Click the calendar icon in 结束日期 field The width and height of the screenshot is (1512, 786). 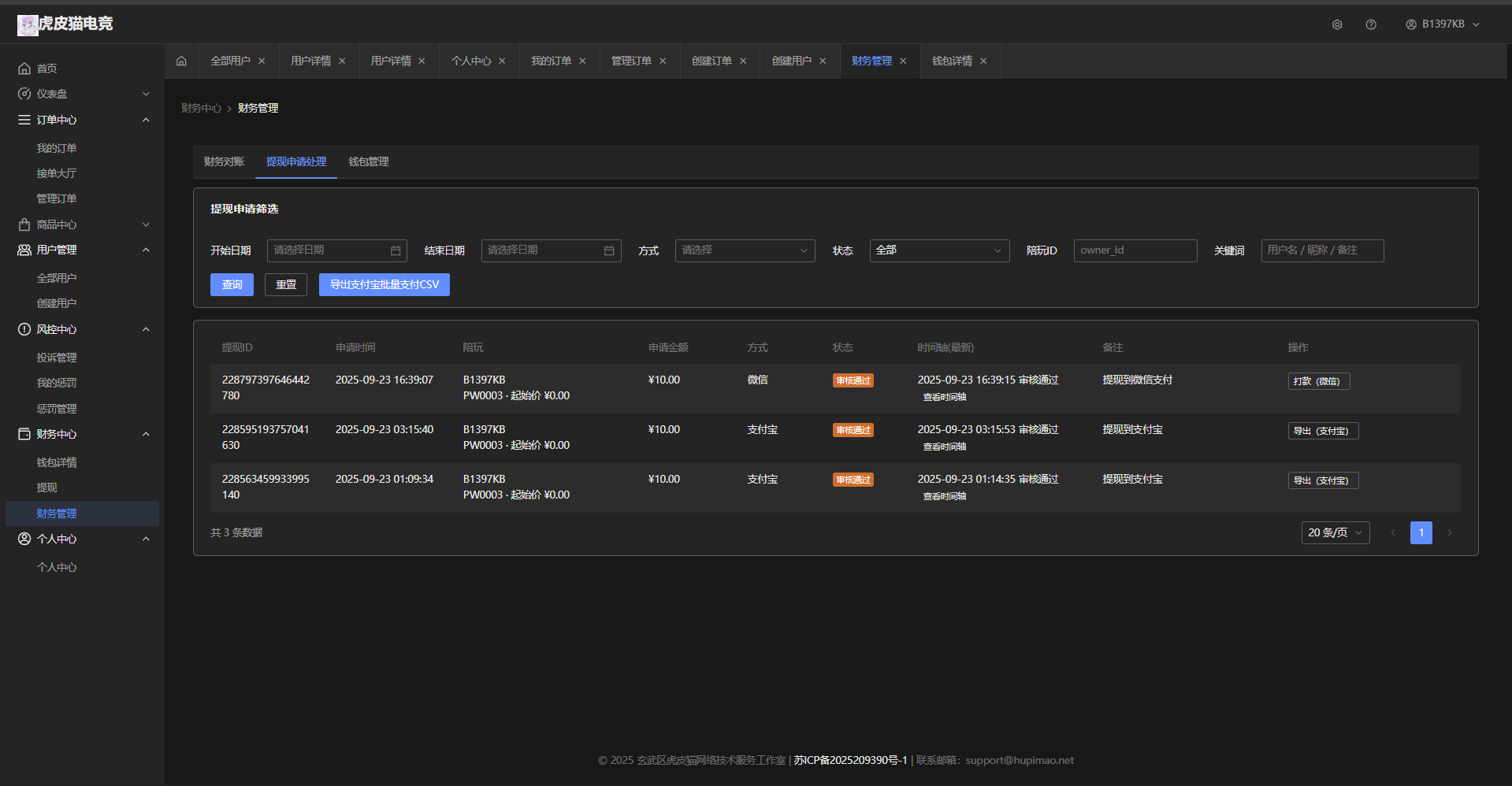(609, 250)
